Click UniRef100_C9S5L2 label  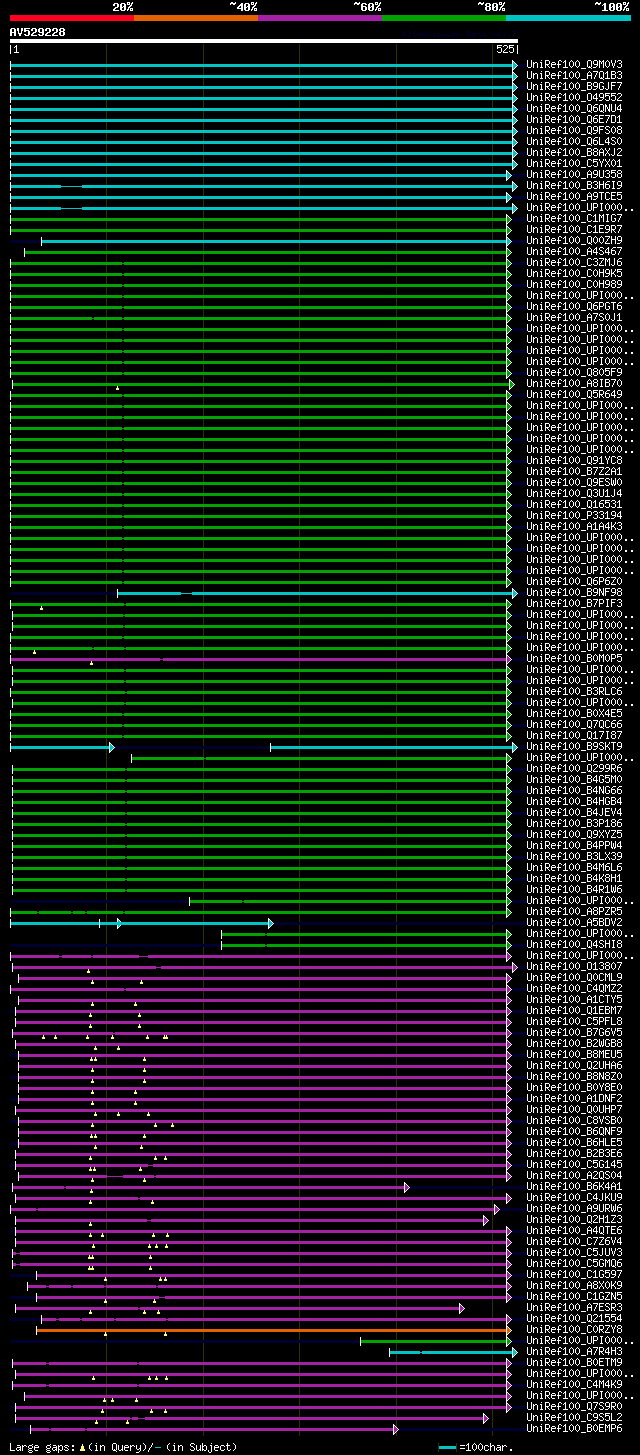click(x=575, y=1417)
